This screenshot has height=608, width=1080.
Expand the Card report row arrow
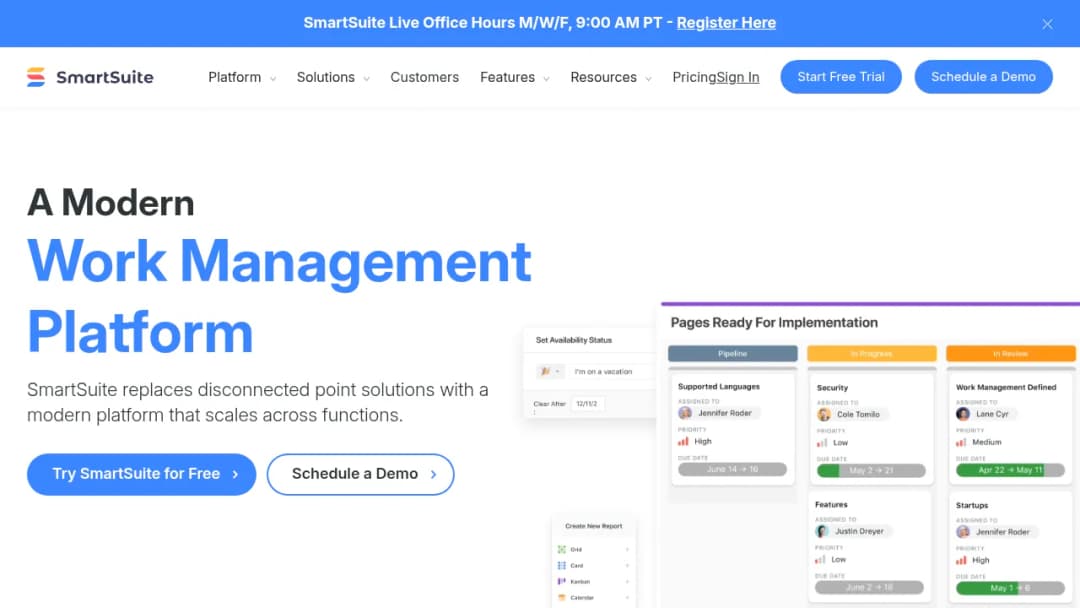[627, 565]
